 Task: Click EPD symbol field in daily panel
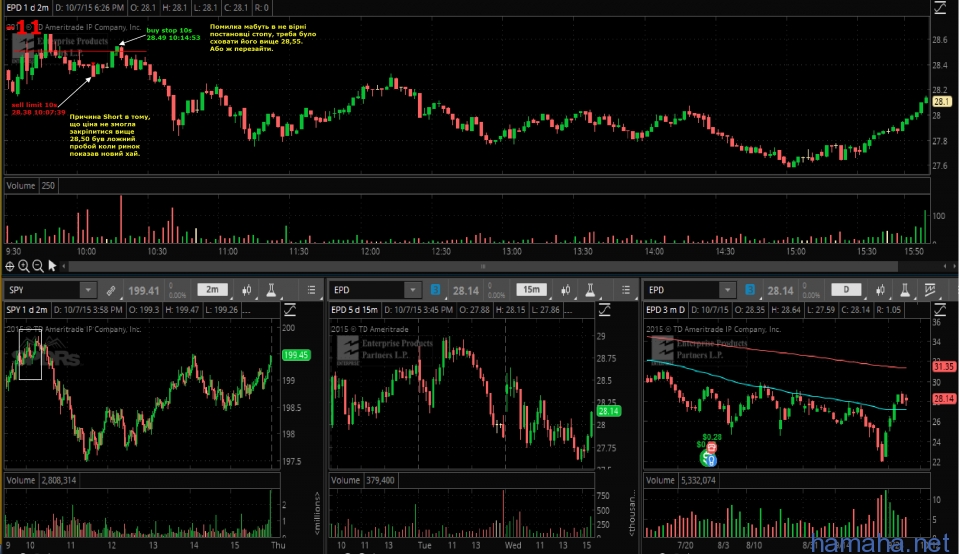[x=683, y=290]
